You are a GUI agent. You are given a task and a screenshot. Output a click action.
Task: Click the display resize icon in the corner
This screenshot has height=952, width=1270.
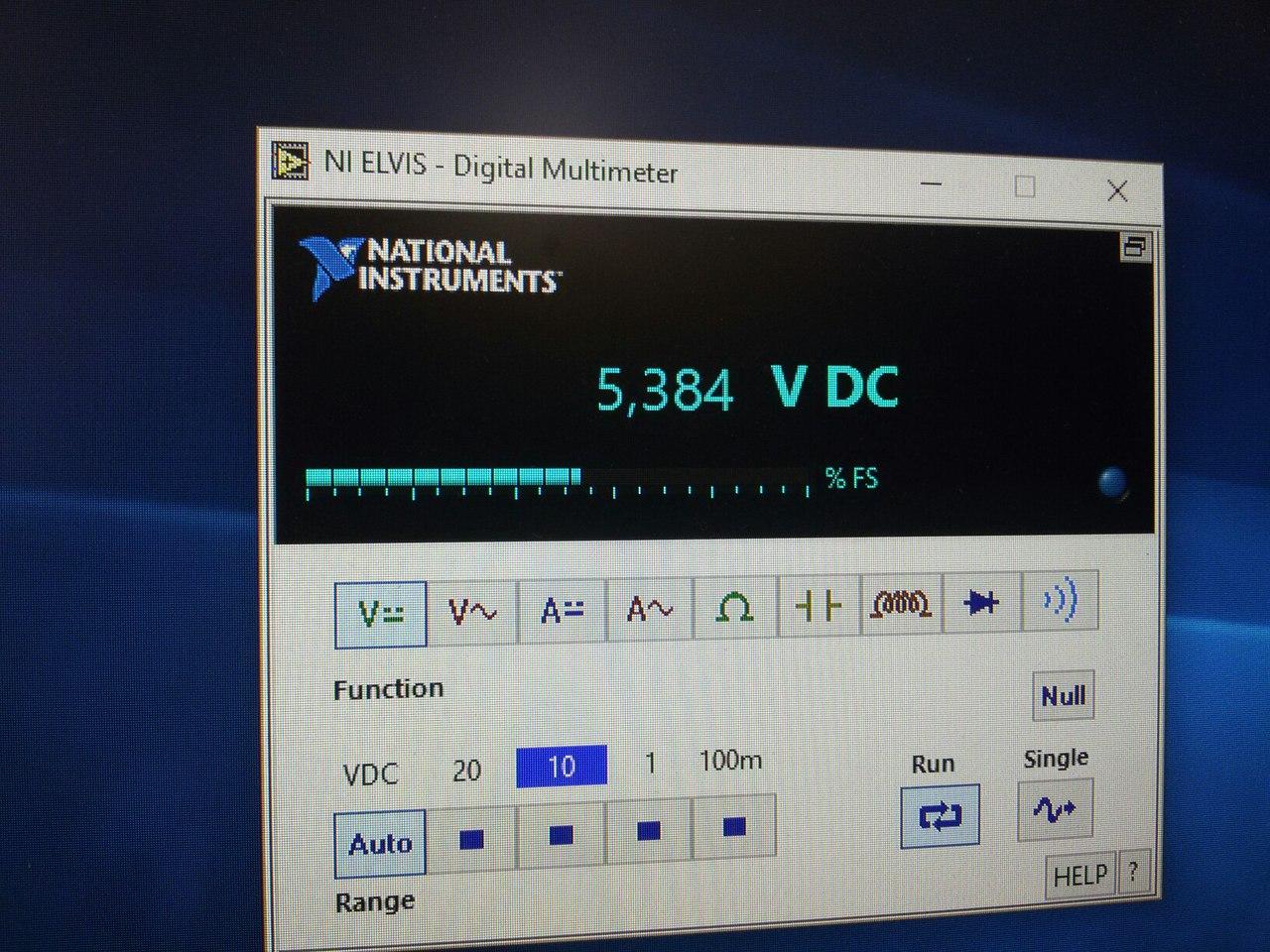1134,247
